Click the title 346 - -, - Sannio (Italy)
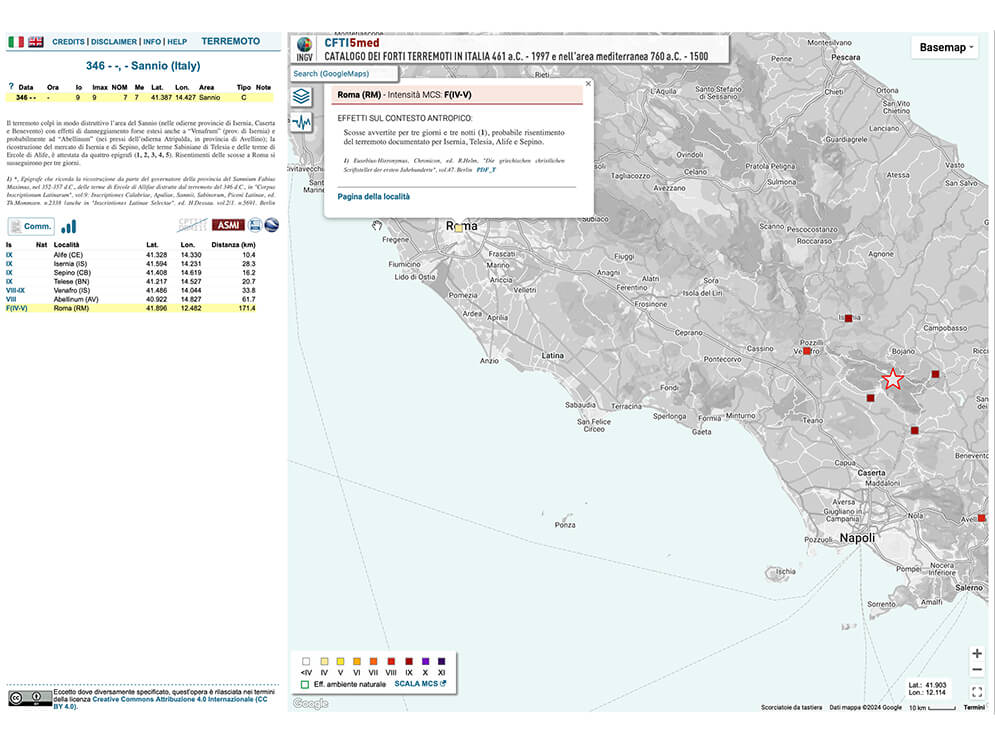995x746 pixels. click(143, 66)
